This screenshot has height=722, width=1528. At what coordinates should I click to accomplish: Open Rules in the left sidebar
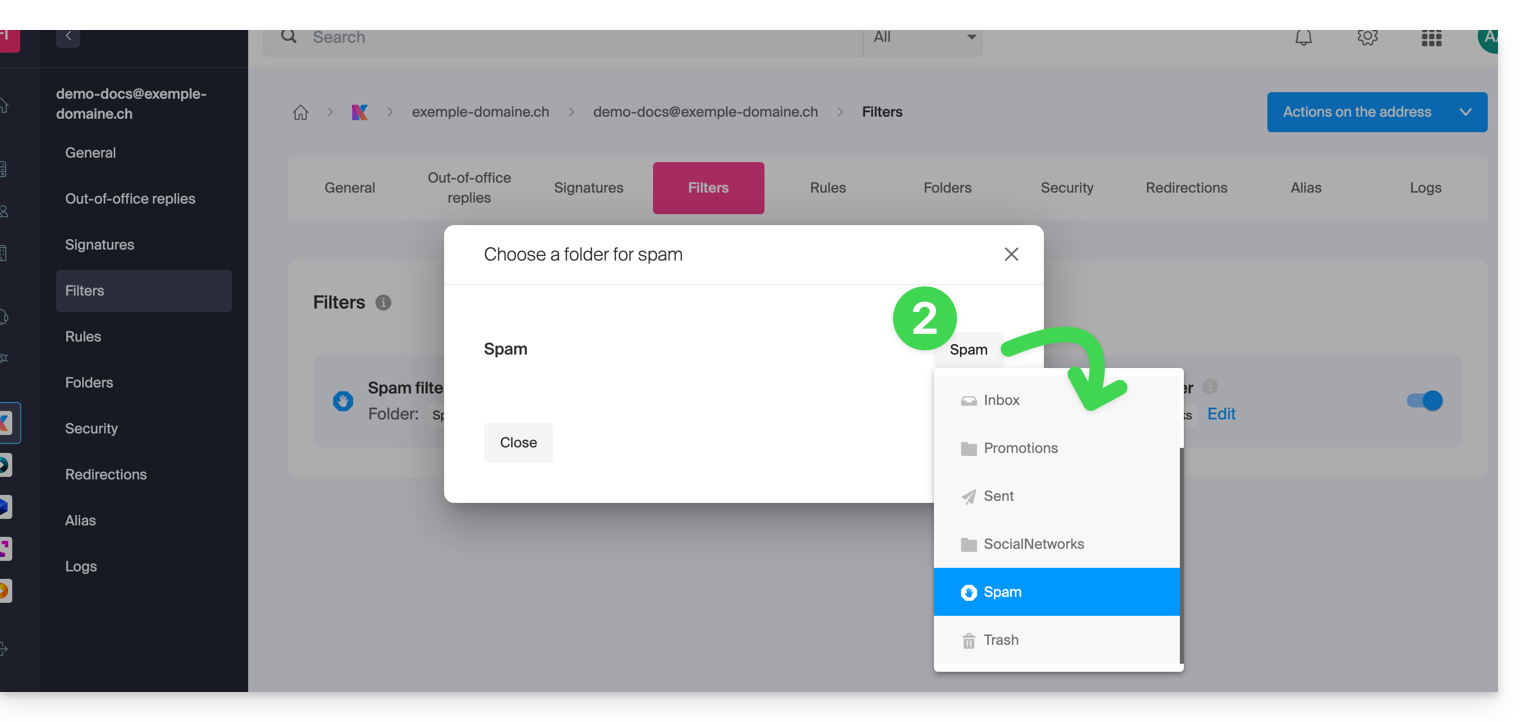coord(144,337)
